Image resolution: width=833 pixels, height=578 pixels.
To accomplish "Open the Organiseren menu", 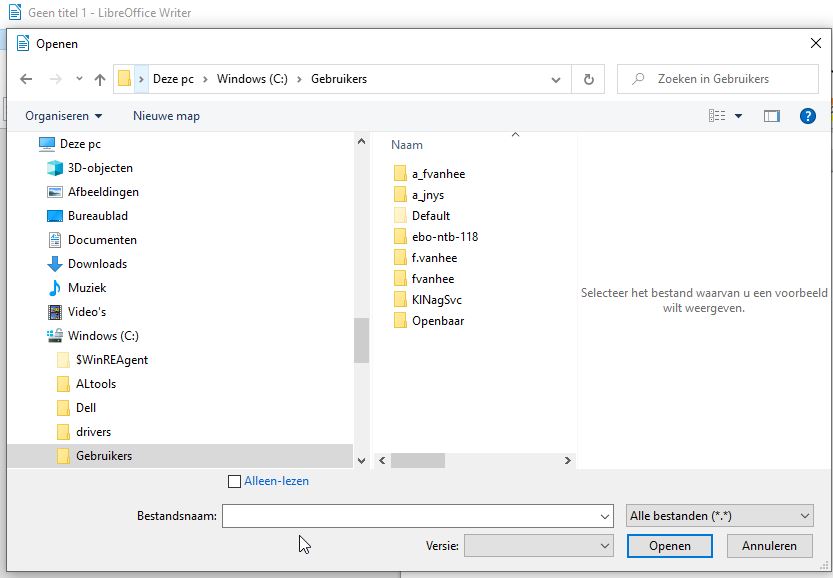I will 64,116.
